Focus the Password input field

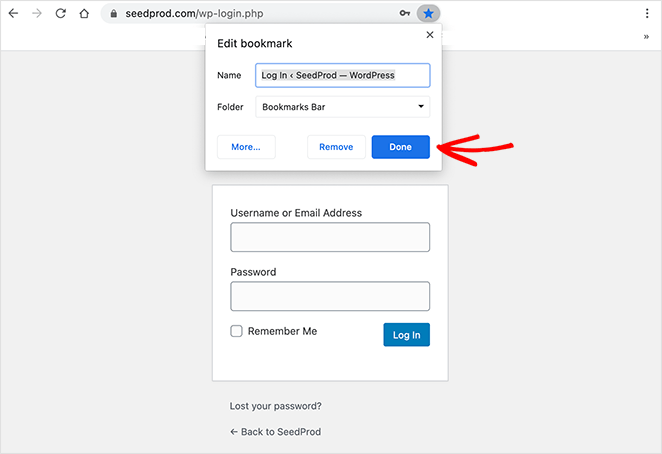coord(330,296)
